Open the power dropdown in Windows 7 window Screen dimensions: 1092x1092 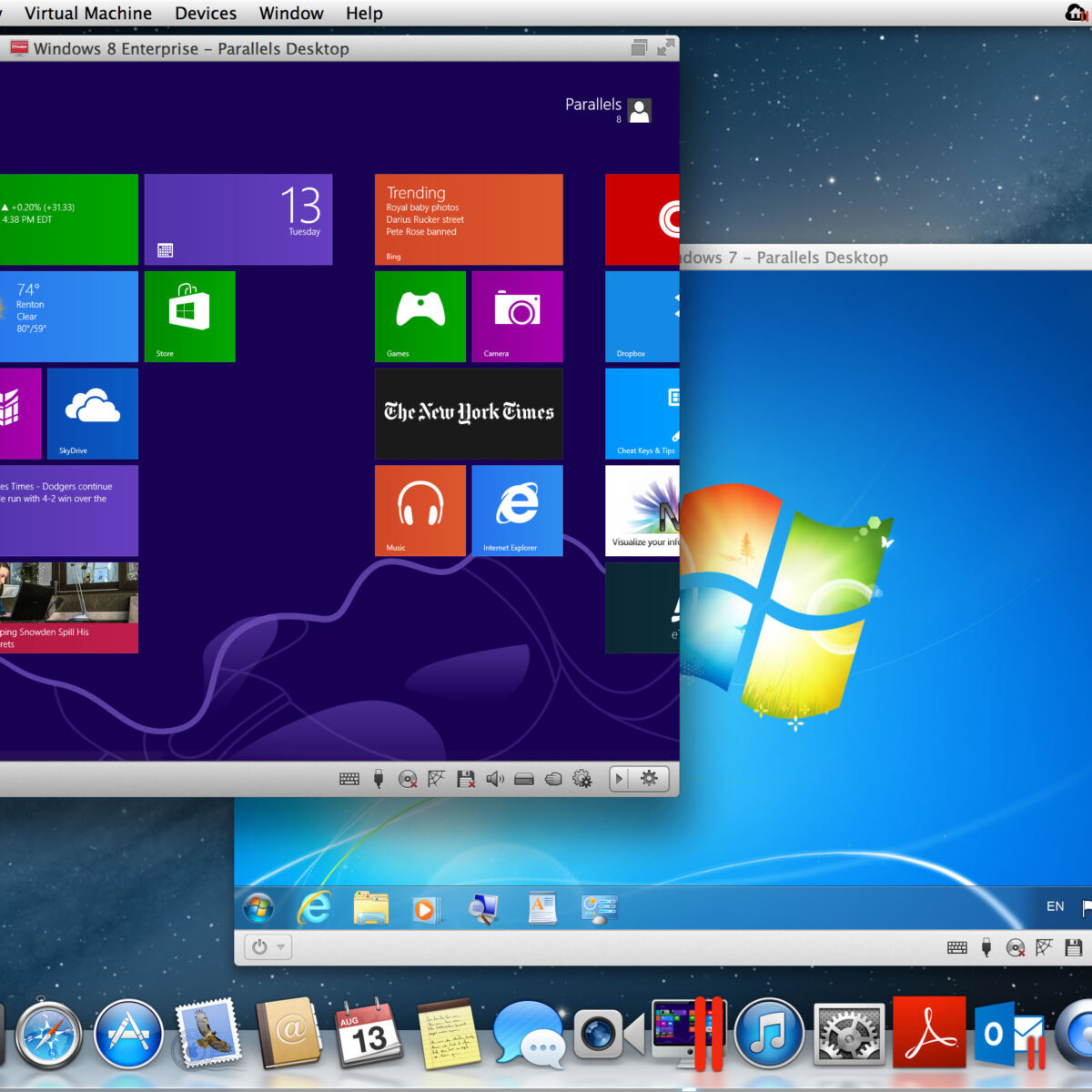point(268,947)
